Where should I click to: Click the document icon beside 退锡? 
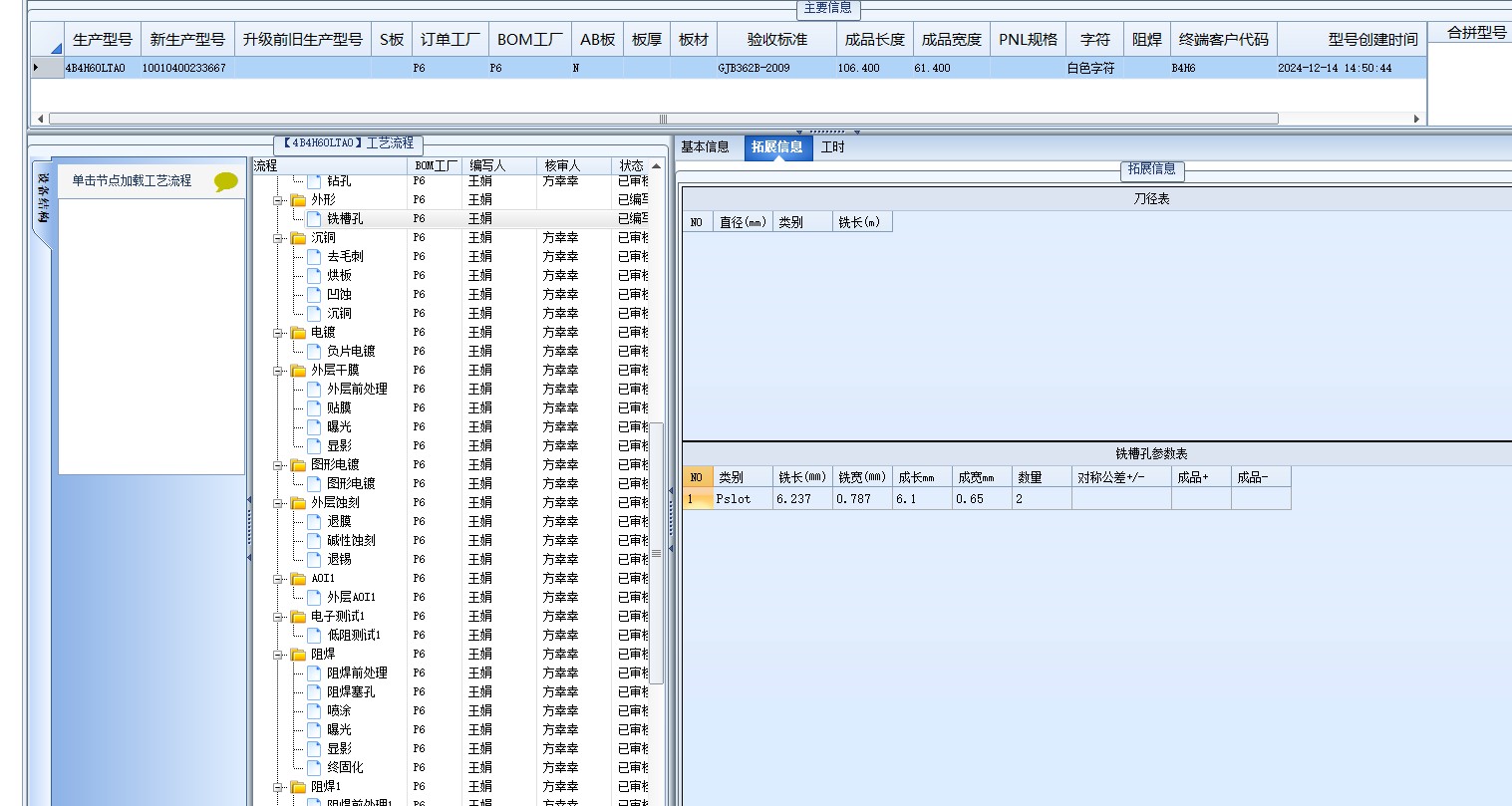(314, 559)
